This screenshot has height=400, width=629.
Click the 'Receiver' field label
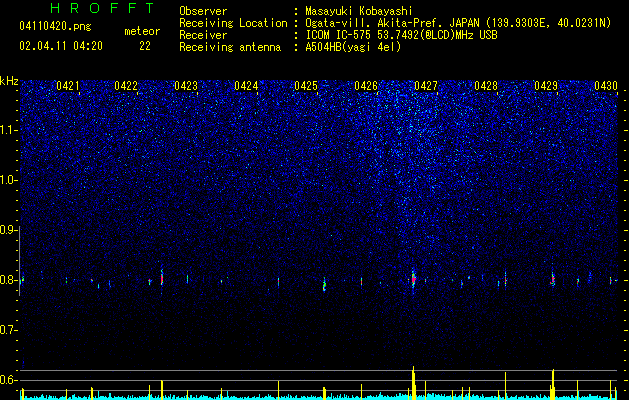pos(203,35)
